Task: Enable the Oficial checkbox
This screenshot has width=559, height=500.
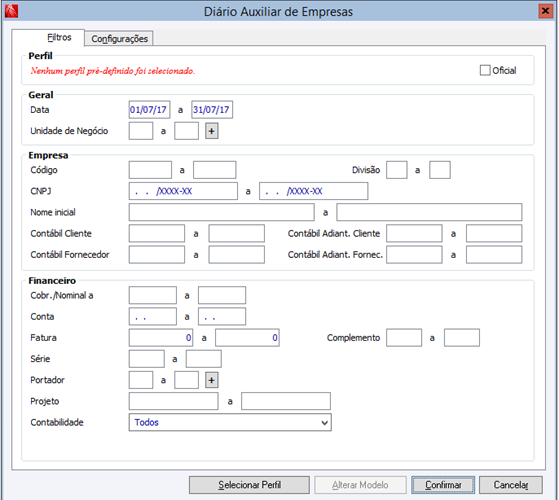Action: 485,70
